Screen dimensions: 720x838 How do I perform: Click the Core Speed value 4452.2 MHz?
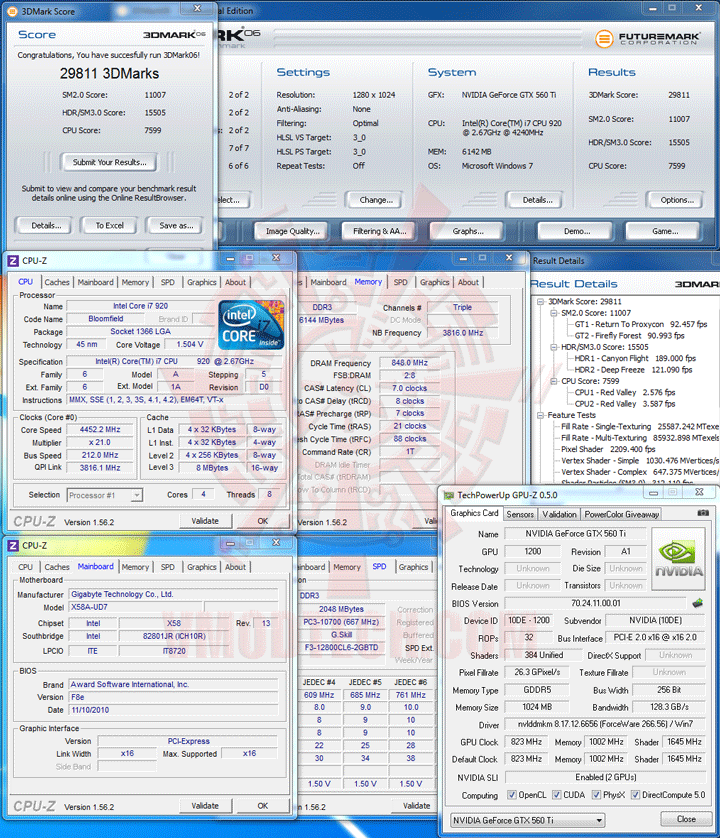[x=100, y=430]
